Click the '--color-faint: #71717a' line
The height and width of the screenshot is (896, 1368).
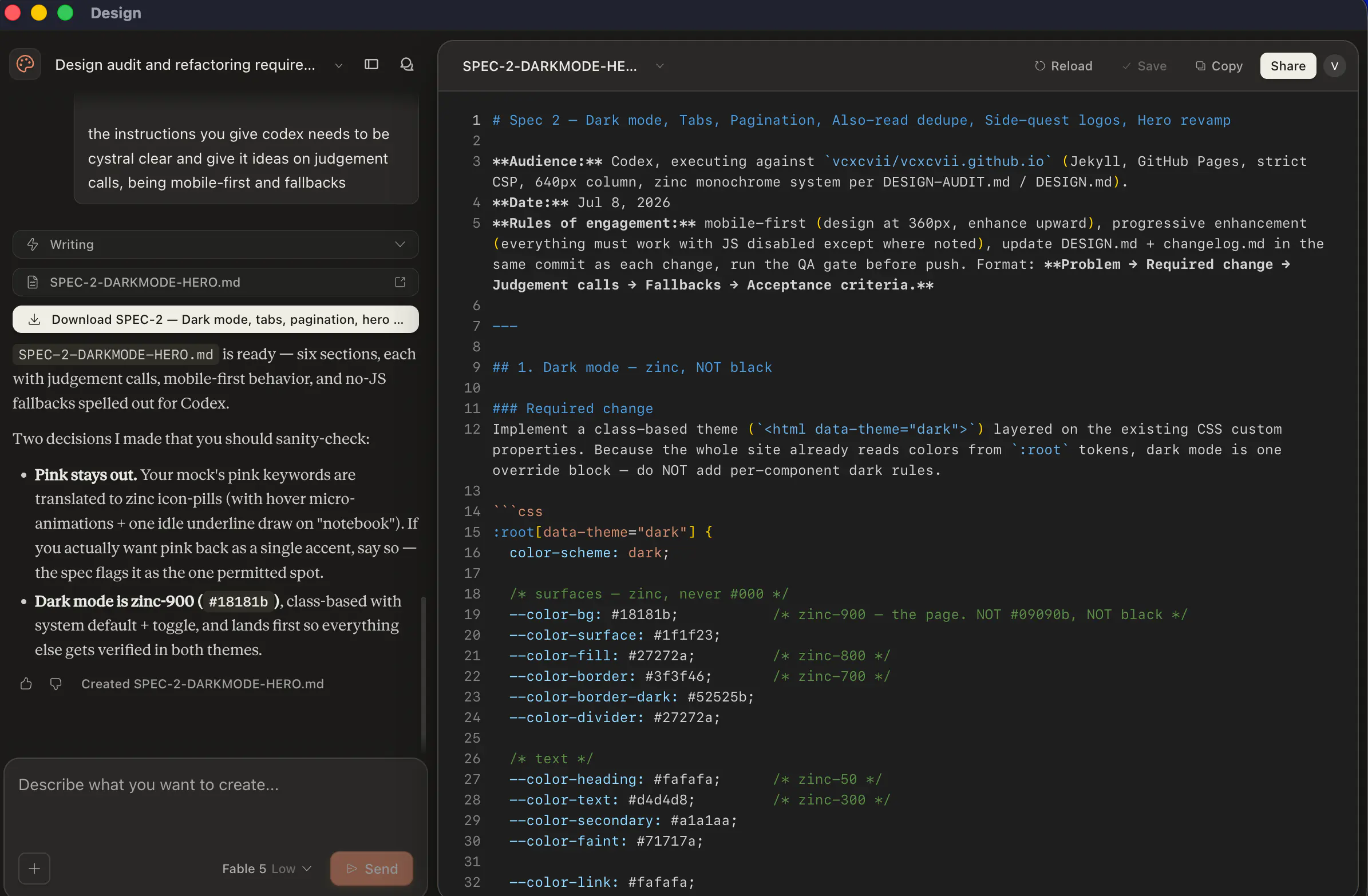606,842
